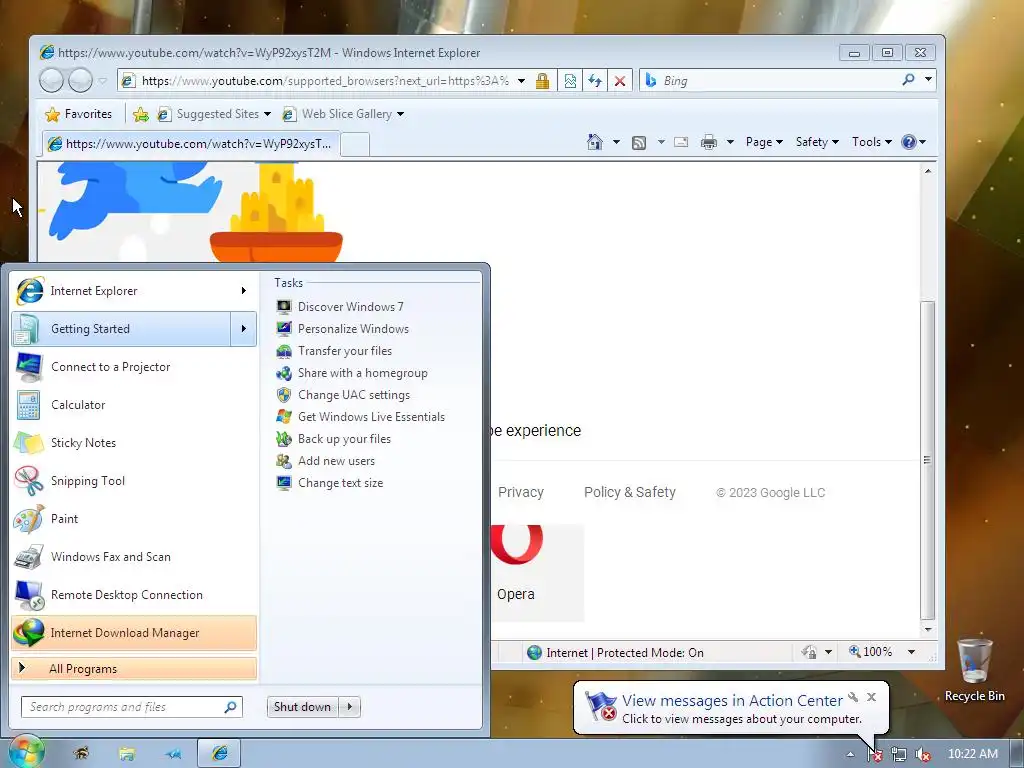Image resolution: width=1024 pixels, height=768 pixels.
Task: Toggle Compatibility View icon
Action: [570, 81]
